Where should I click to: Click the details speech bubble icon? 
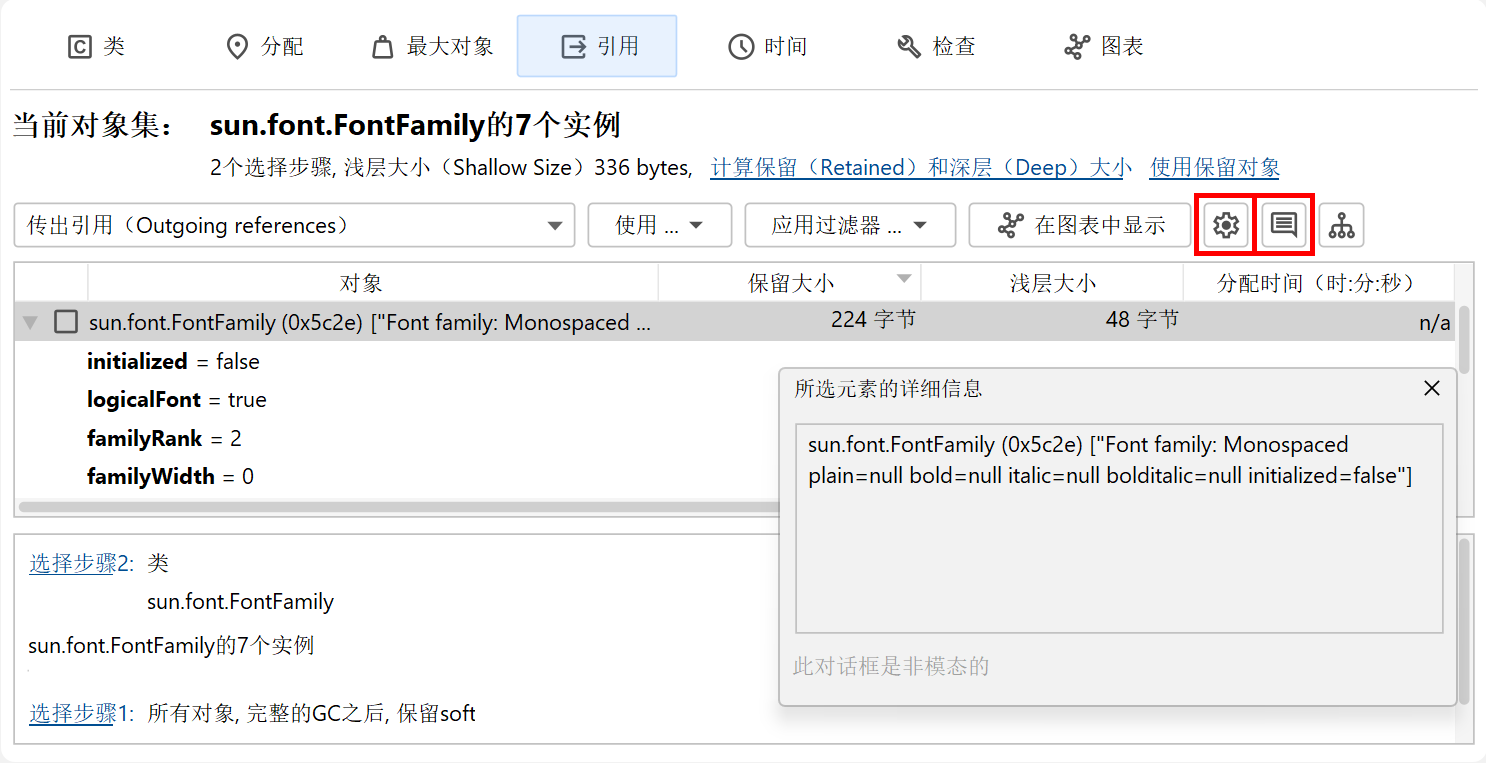pyautogui.click(x=1283, y=226)
